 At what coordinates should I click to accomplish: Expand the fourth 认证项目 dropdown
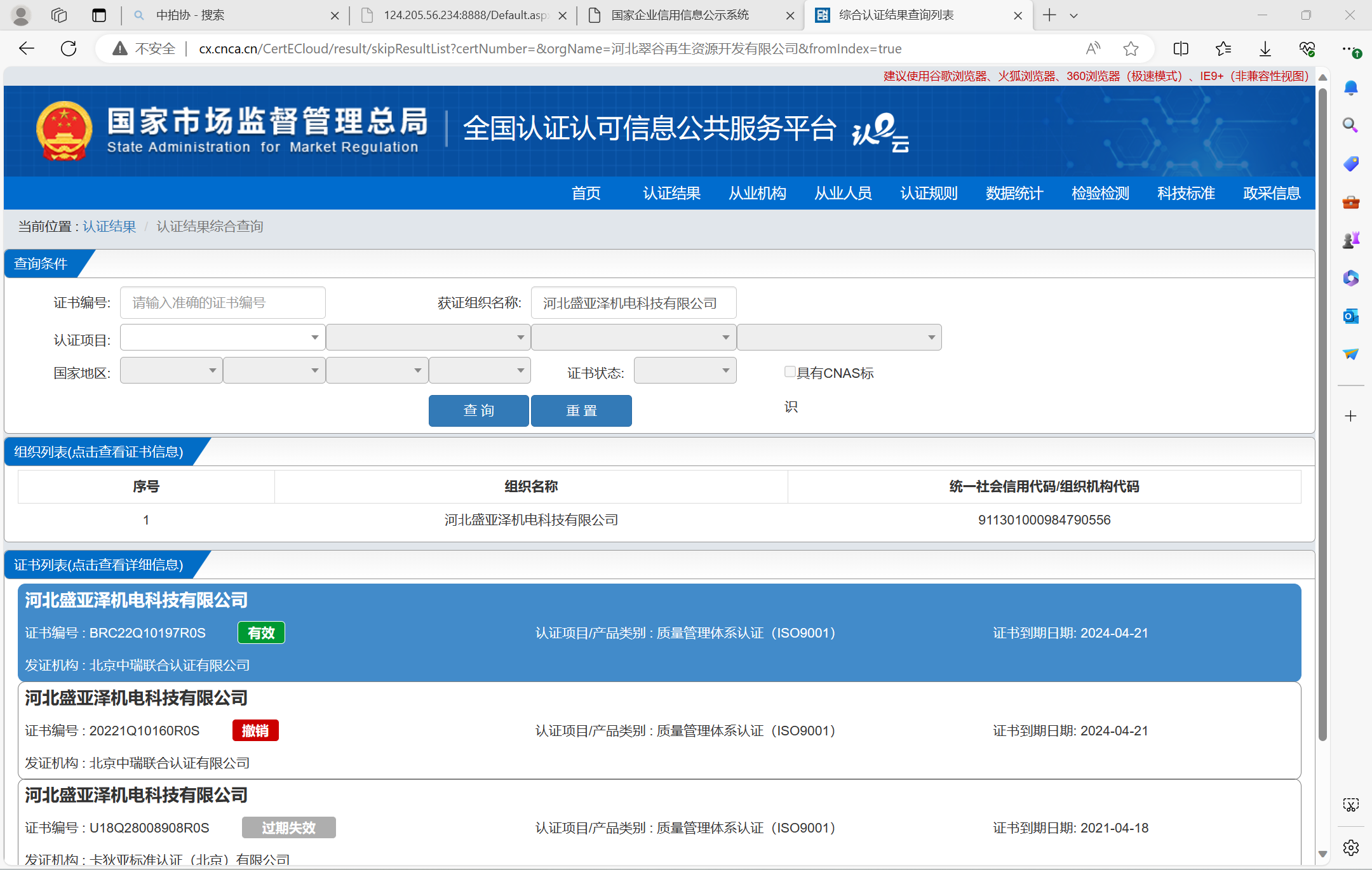click(839, 337)
